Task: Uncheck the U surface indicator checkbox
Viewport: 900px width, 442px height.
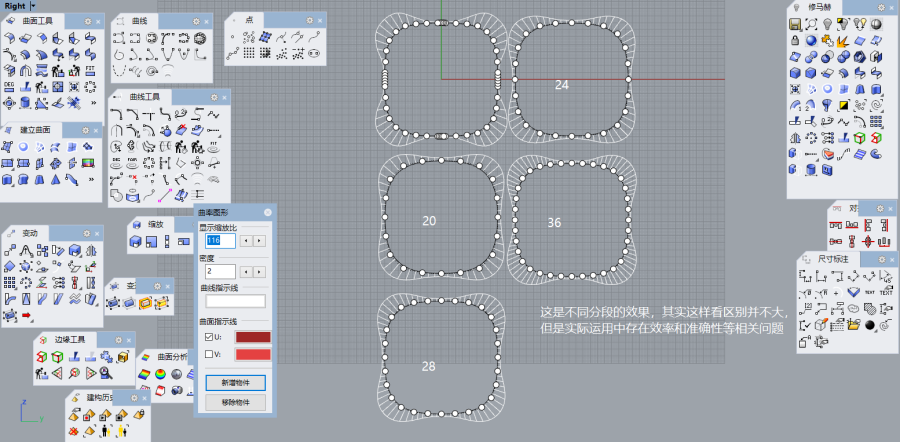Action: pos(208,337)
